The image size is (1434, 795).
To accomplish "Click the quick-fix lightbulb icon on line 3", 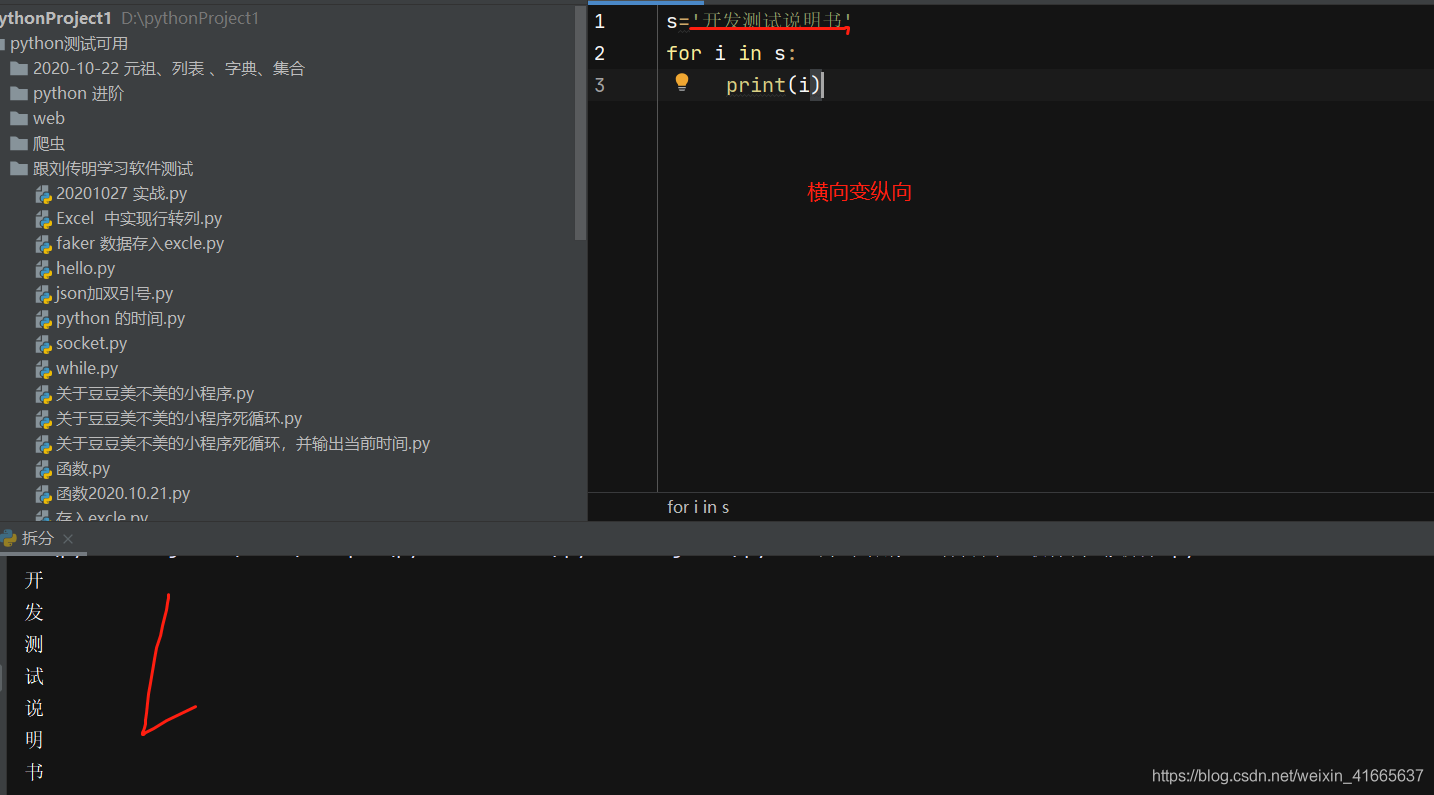I will point(682,83).
